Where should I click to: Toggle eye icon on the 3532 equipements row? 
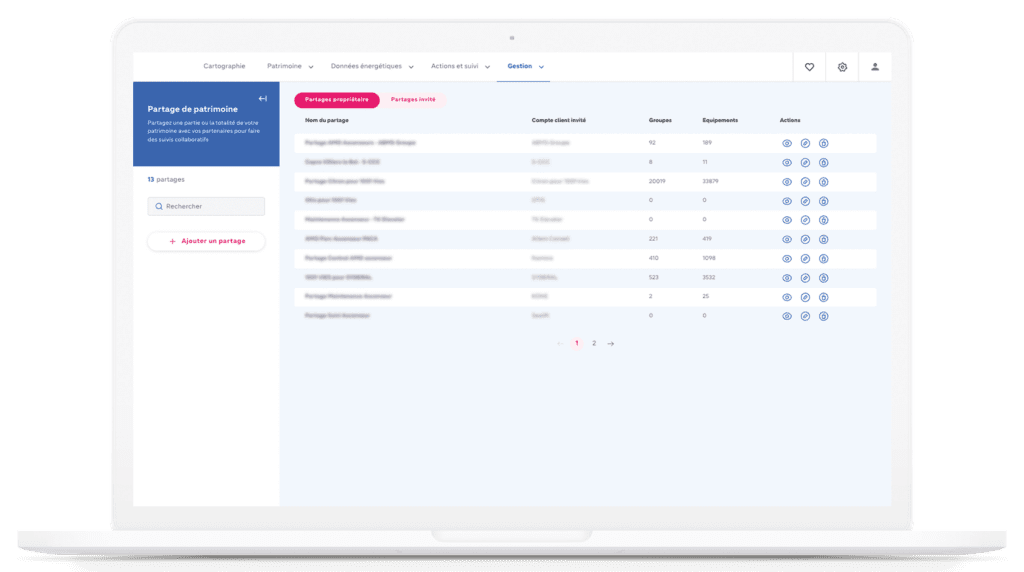point(787,278)
